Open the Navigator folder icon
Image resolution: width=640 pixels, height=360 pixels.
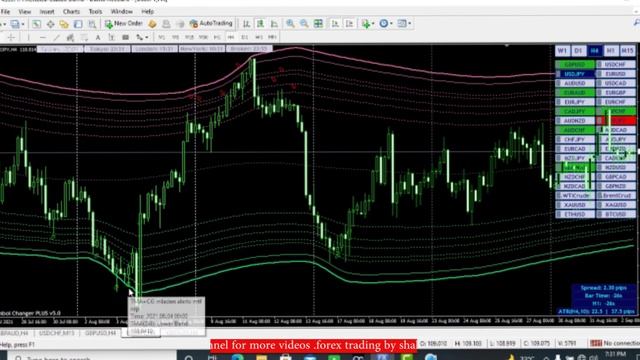coord(64,24)
